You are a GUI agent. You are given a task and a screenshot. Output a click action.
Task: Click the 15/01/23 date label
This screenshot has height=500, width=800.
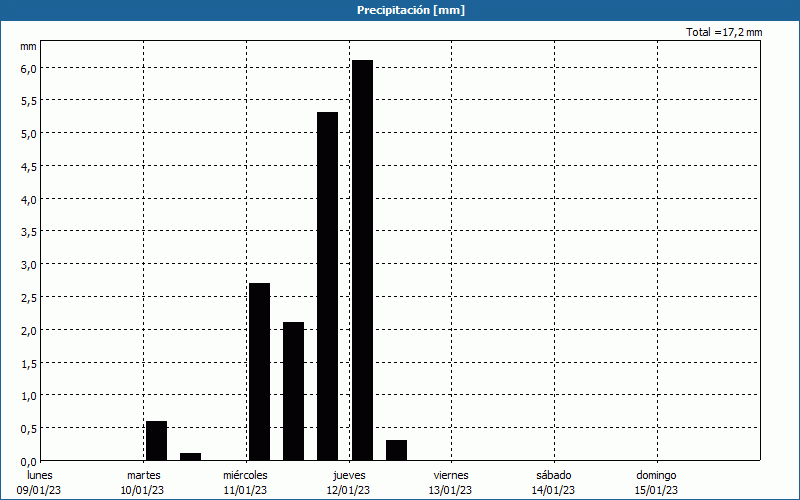(656, 490)
